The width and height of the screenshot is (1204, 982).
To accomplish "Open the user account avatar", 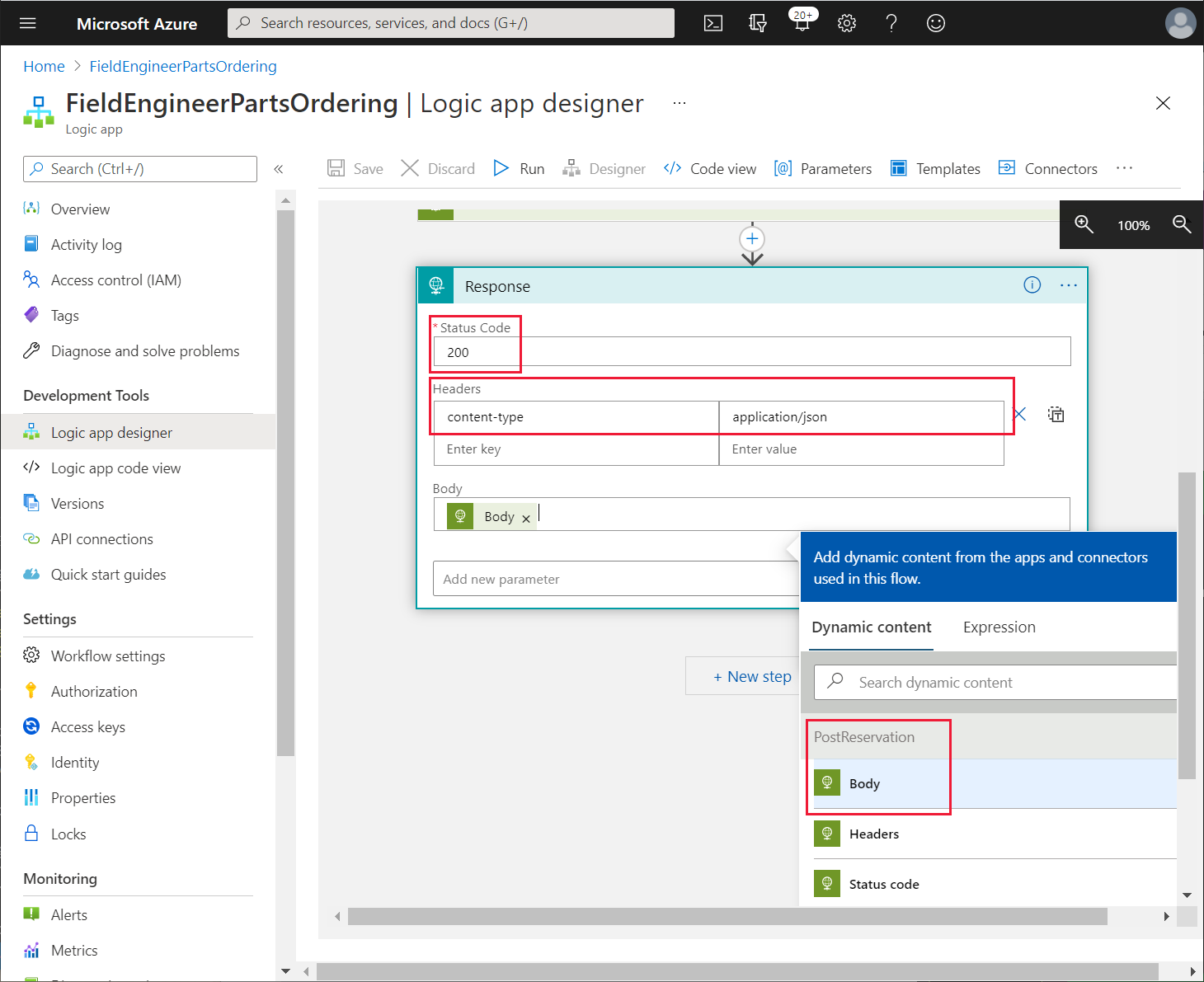I will pos(1180,23).
